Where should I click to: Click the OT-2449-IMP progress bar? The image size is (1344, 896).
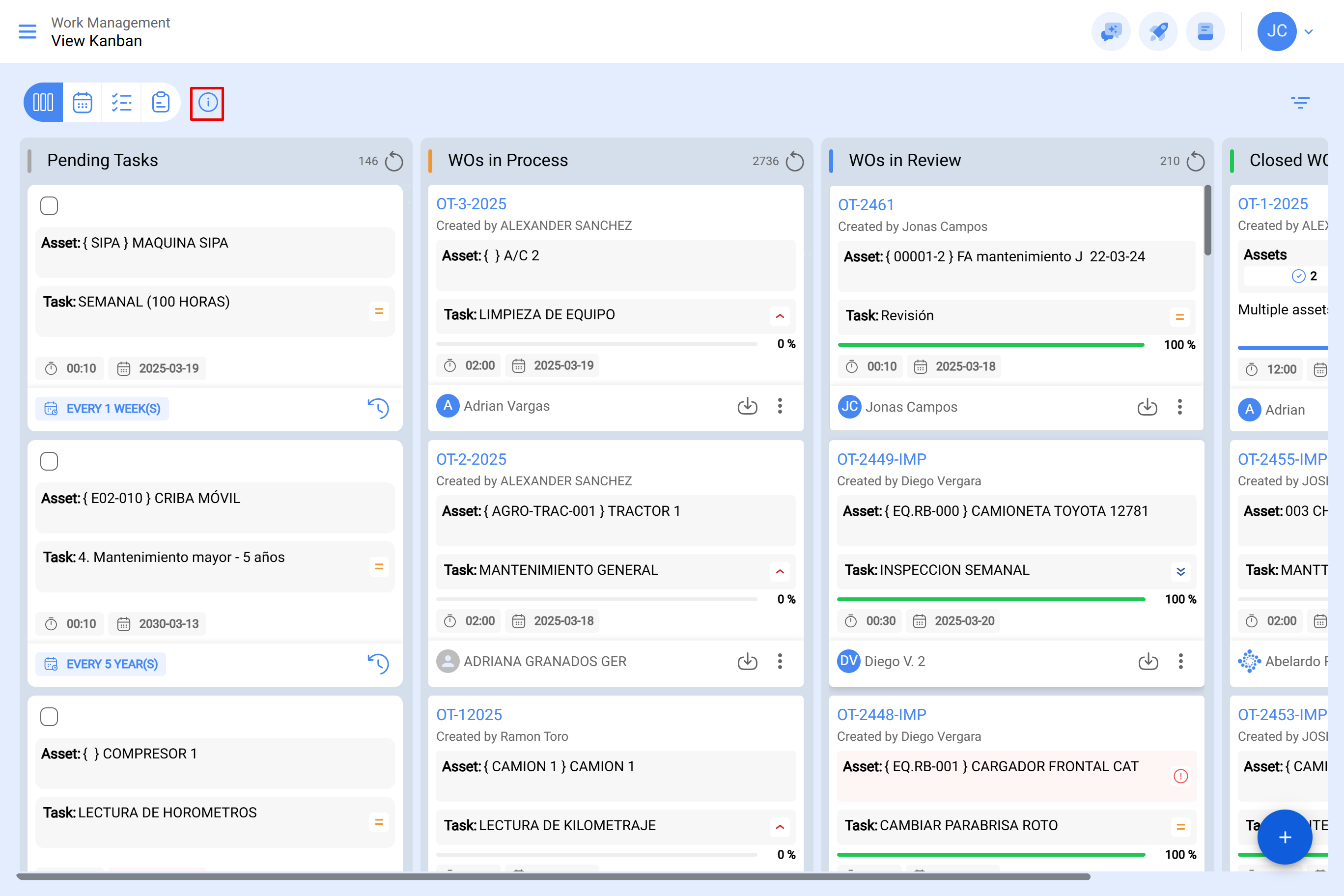pos(991,599)
